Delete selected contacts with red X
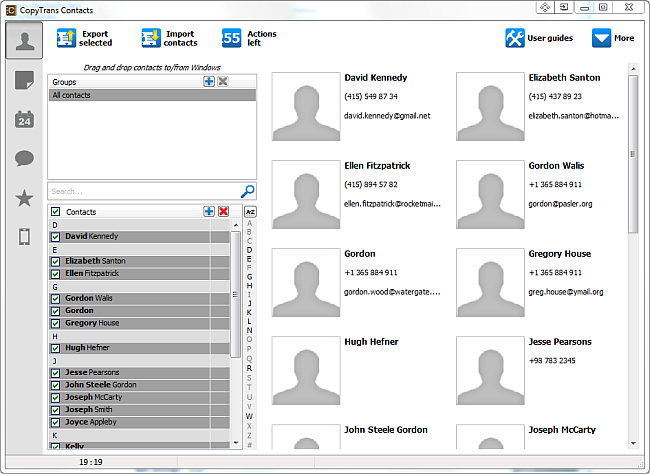 (x=223, y=211)
